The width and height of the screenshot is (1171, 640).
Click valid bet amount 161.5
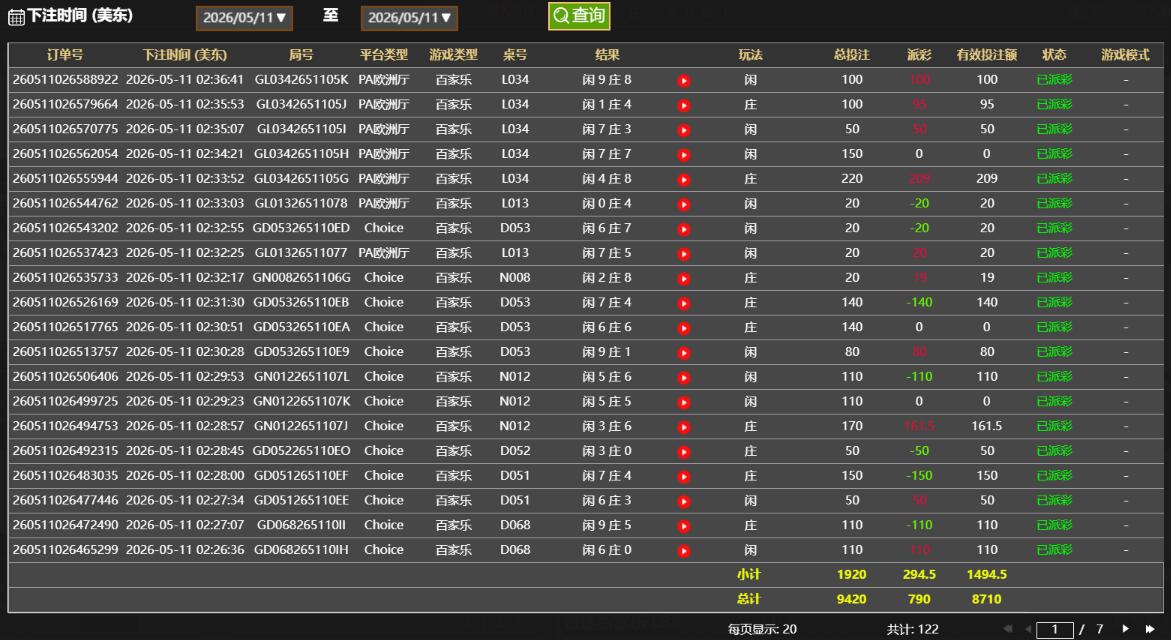(x=987, y=426)
